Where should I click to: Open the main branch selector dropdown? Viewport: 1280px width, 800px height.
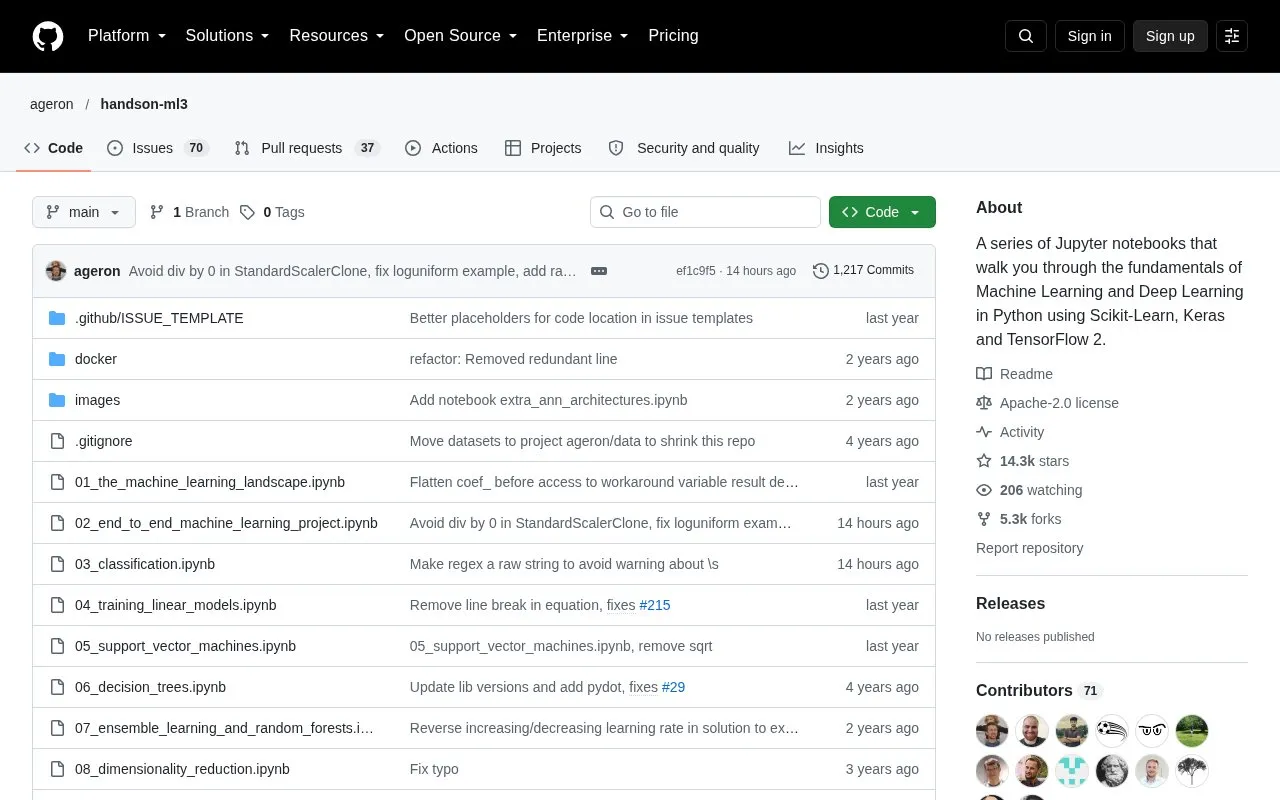click(x=84, y=212)
